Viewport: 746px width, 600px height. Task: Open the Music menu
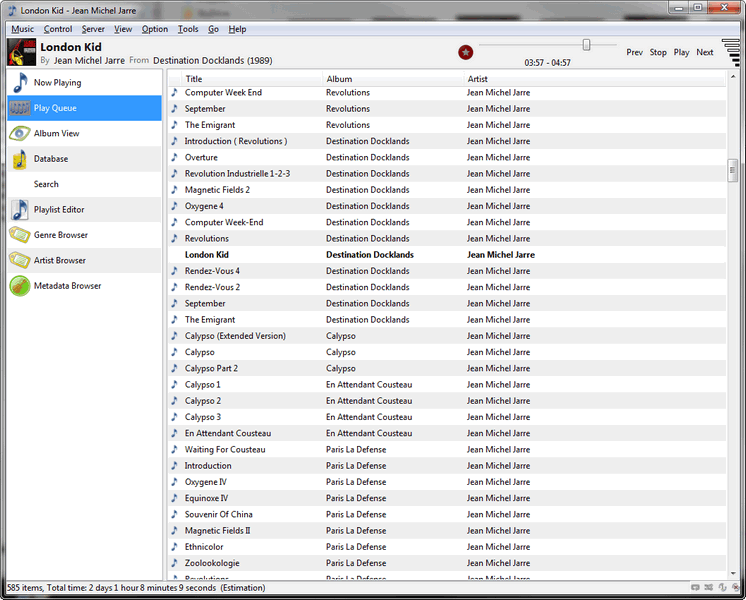tap(22, 29)
